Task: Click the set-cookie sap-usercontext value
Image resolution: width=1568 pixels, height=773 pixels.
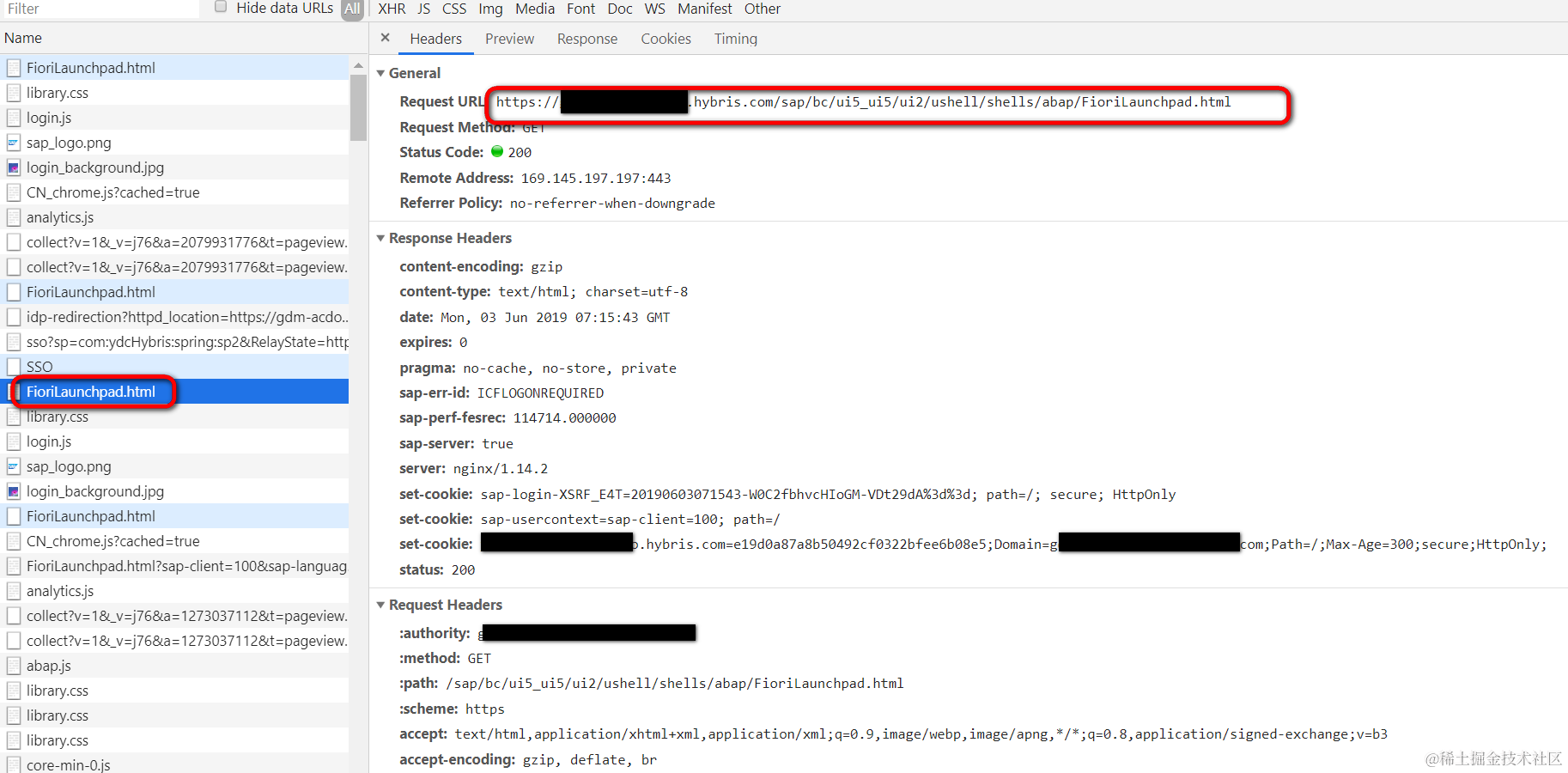Action: point(630,520)
